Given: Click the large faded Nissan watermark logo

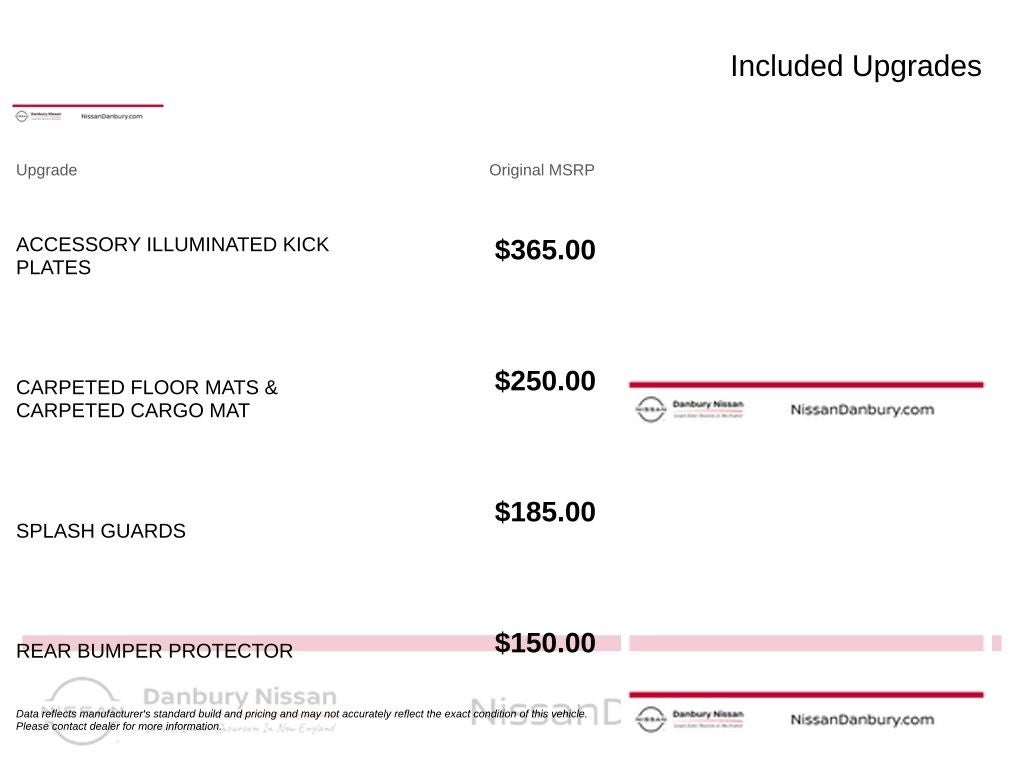Looking at the screenshot, I should coord(82,711).
